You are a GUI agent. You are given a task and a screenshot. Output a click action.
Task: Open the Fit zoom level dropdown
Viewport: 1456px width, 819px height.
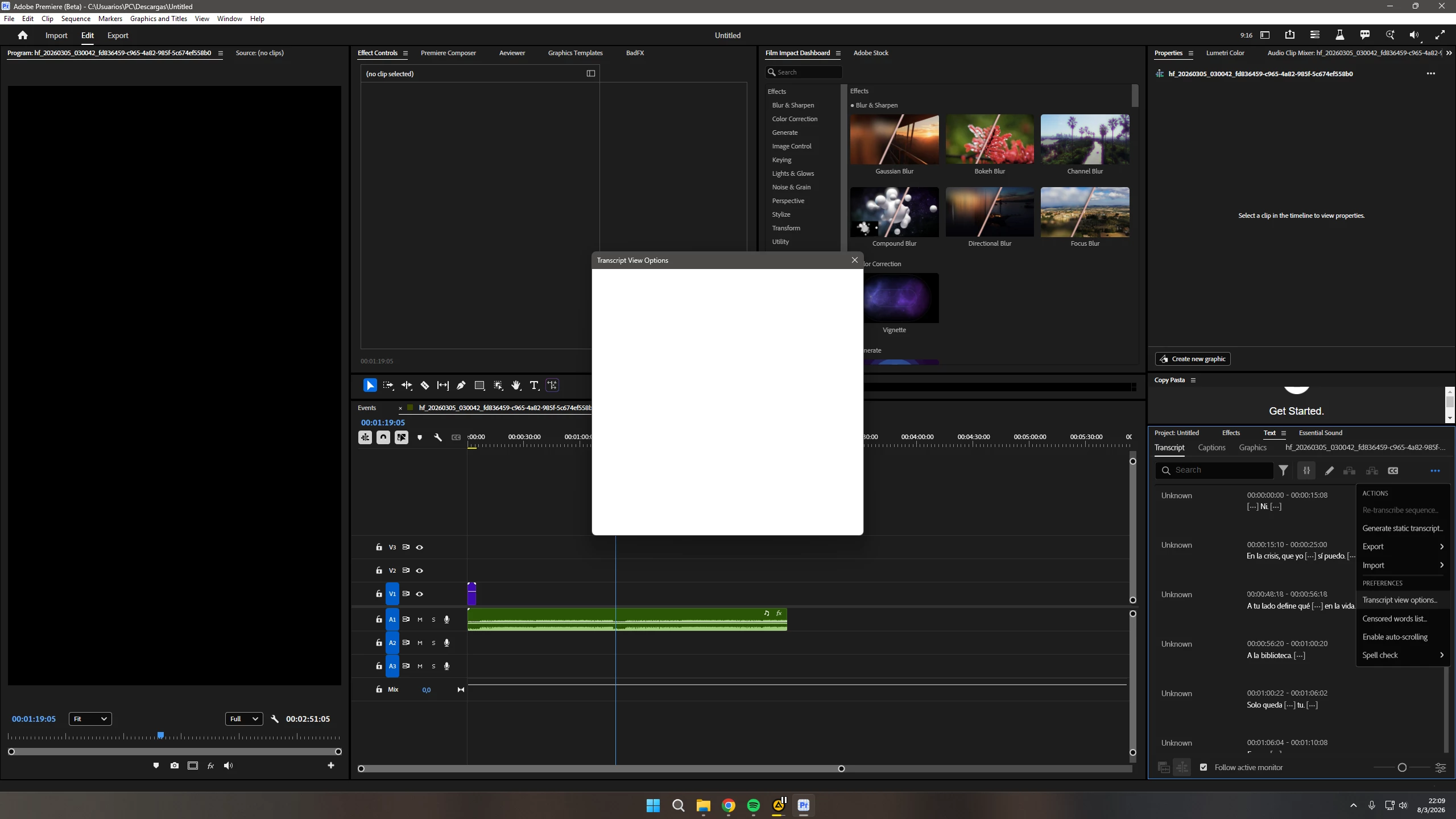click(90, 719)
